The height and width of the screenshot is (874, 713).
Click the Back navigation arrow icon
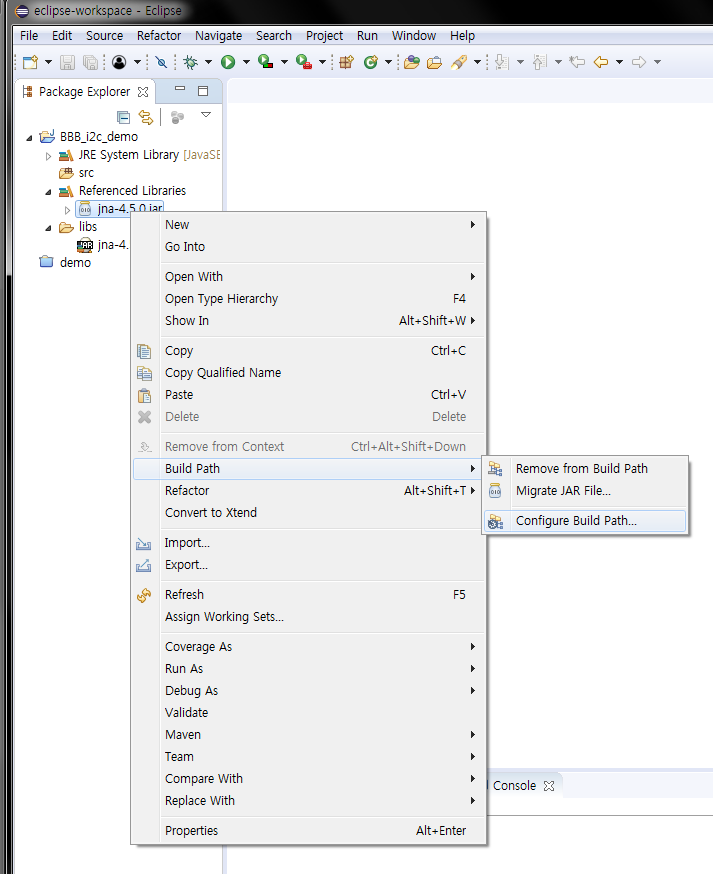[x=601, y=62]
